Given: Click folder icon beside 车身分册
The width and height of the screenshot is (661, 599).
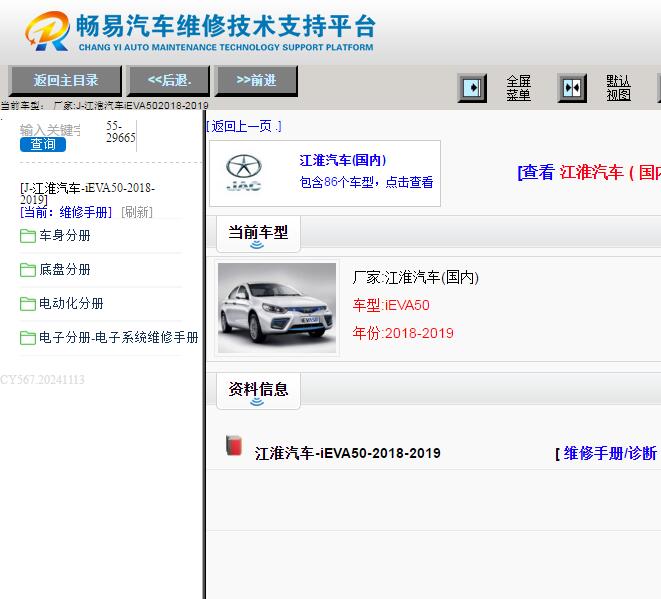Looking at the screenshot, I should [28, 236].
